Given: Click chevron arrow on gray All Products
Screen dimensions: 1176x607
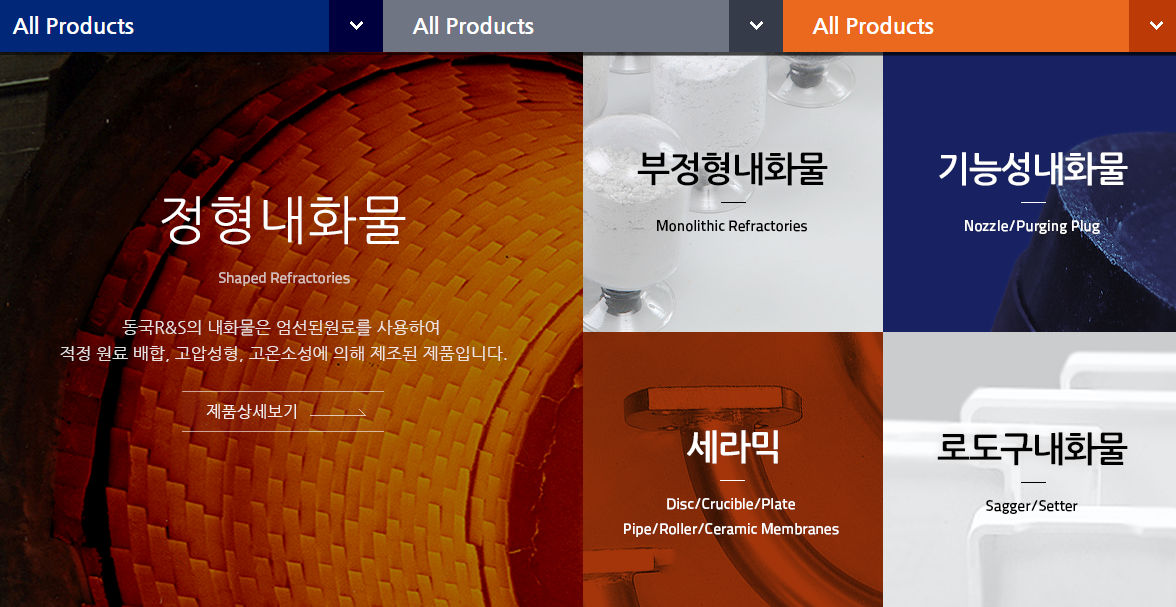Looking at the screenshot, I should 756,26.
